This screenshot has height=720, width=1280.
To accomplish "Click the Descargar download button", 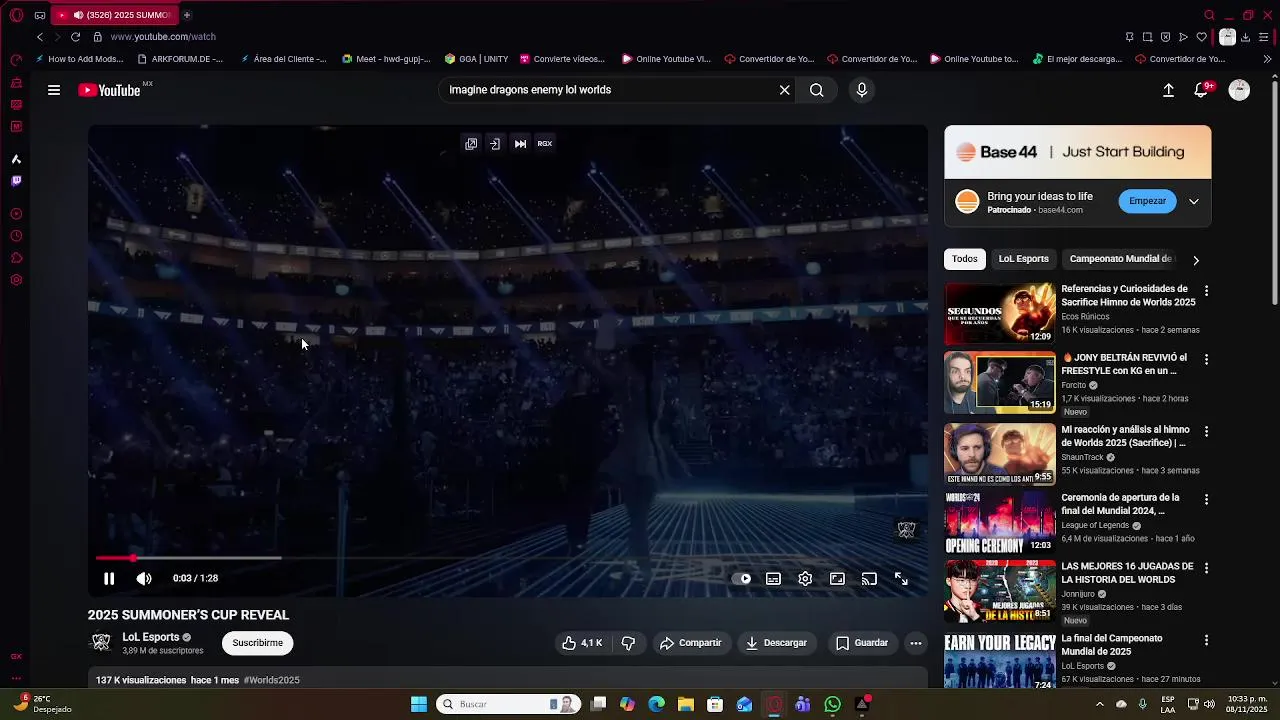I will (776, 643).
